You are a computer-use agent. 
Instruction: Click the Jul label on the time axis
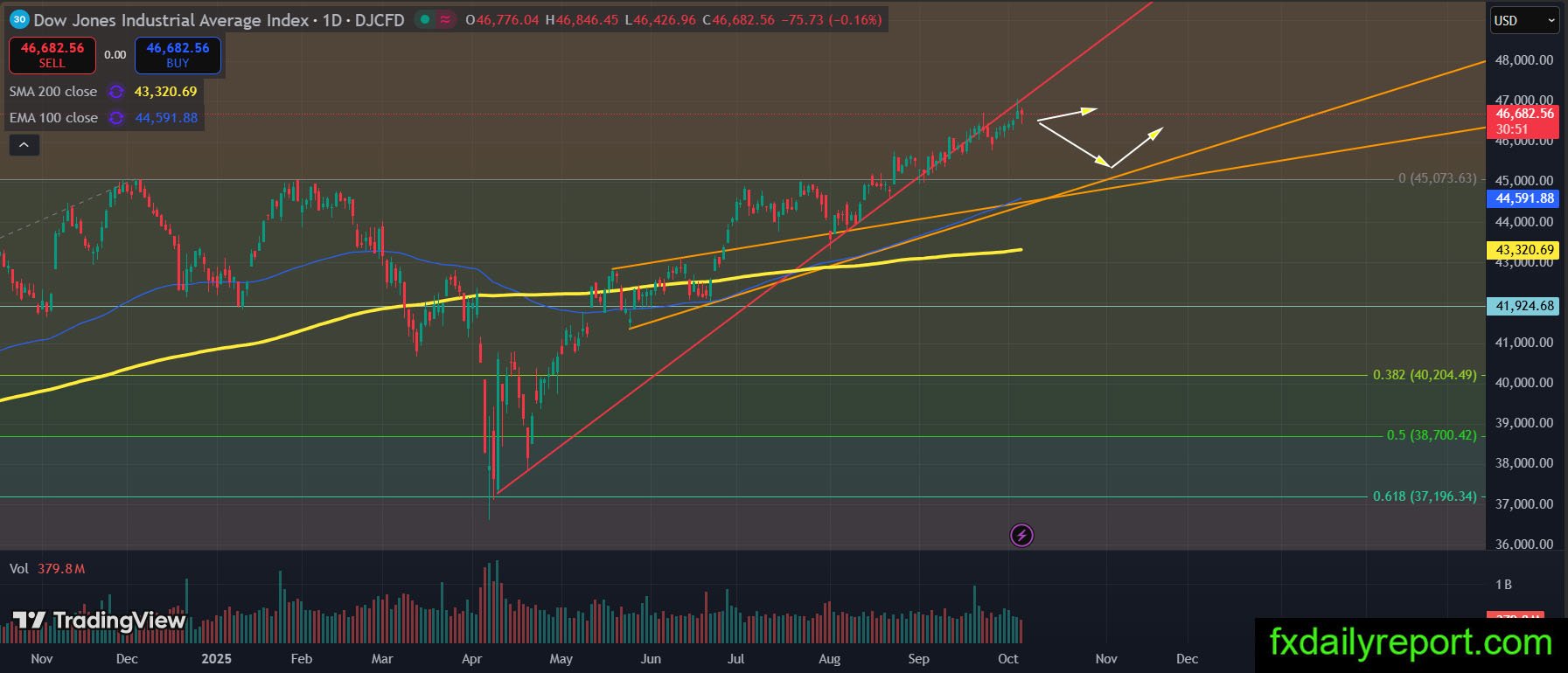click(x=735, y=659)
